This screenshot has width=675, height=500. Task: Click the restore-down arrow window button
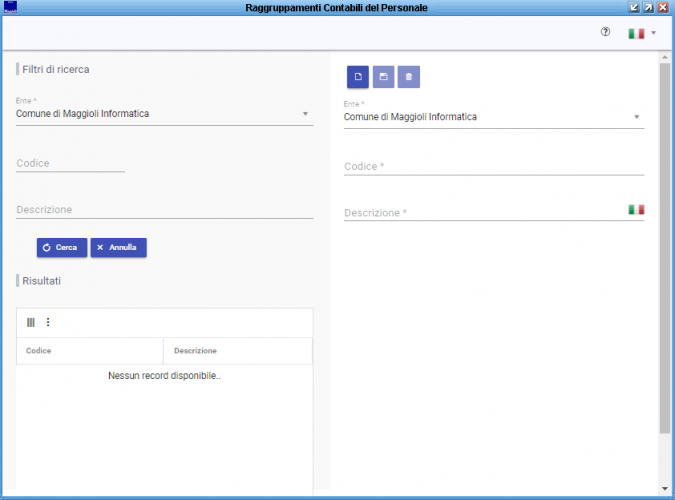pos(634,7)
